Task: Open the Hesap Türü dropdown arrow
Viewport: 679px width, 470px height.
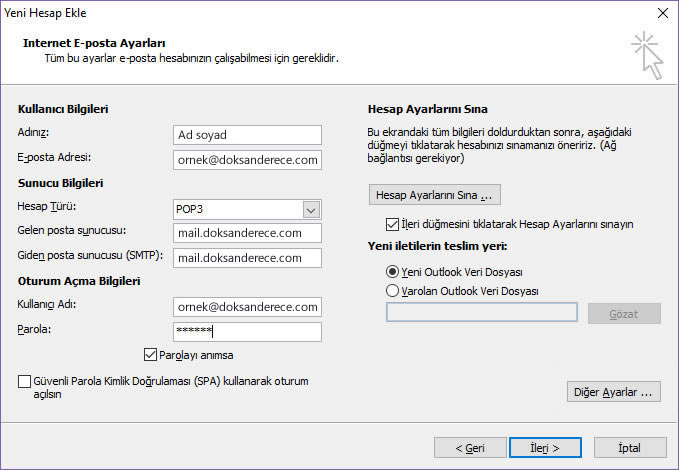Action: 311,210
